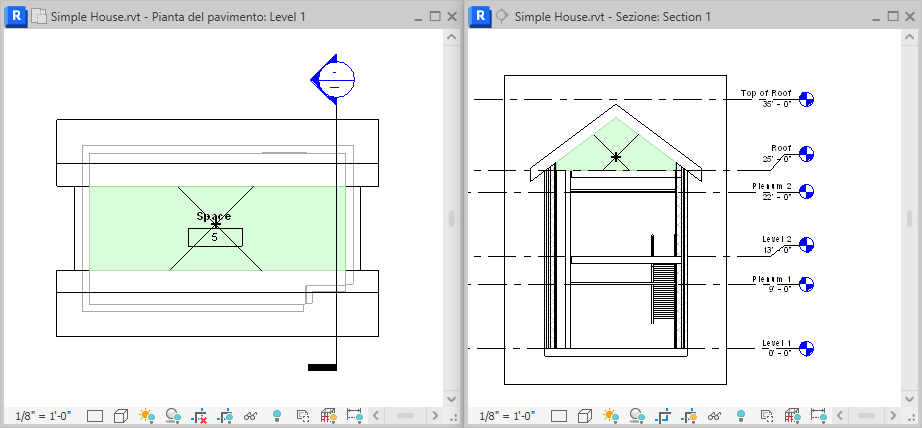The height and width of the screenshot is (428, 922).
Task: Select Plenum 2 level head symbol
Action: (x=806, y=191)
